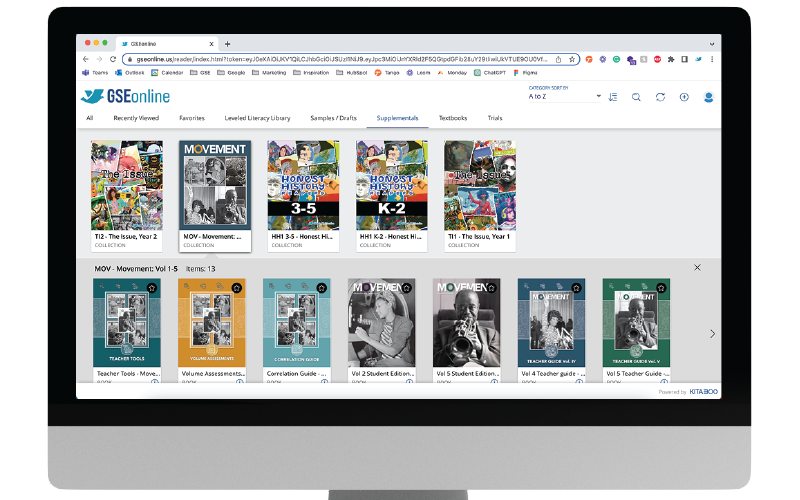Open the GSE bookmark folder
Screen dimensions: 800x500
[x=200, y=73]
